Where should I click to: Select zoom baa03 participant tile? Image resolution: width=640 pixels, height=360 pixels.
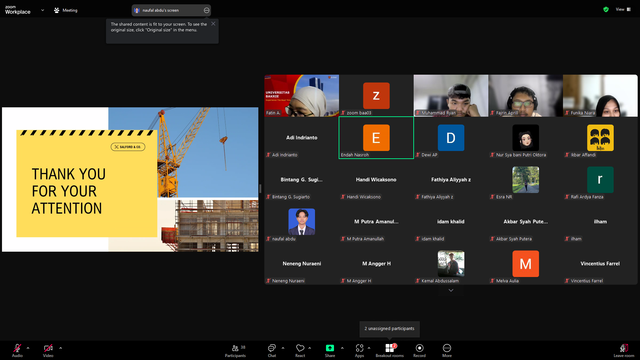coord(376,96)
